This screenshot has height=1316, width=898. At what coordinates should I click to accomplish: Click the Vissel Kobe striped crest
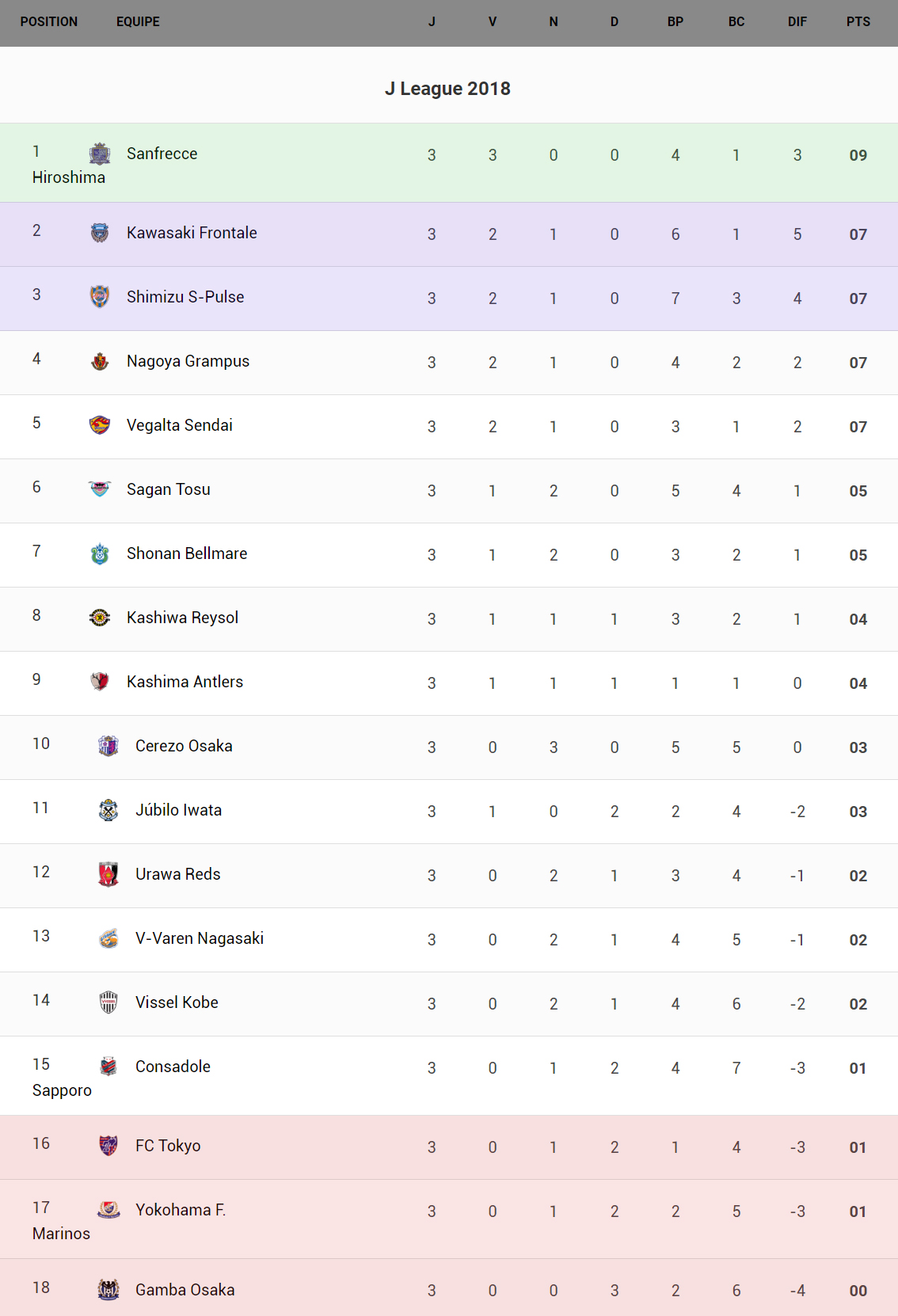108,1002
